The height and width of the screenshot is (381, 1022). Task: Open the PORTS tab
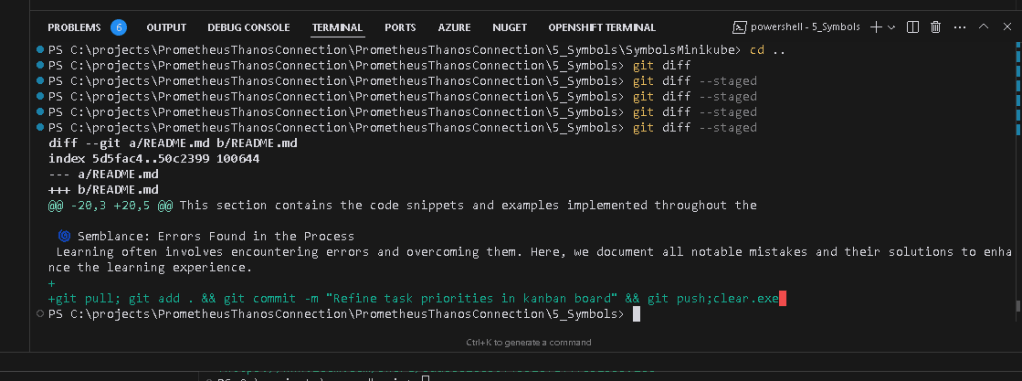click(400, 27)
